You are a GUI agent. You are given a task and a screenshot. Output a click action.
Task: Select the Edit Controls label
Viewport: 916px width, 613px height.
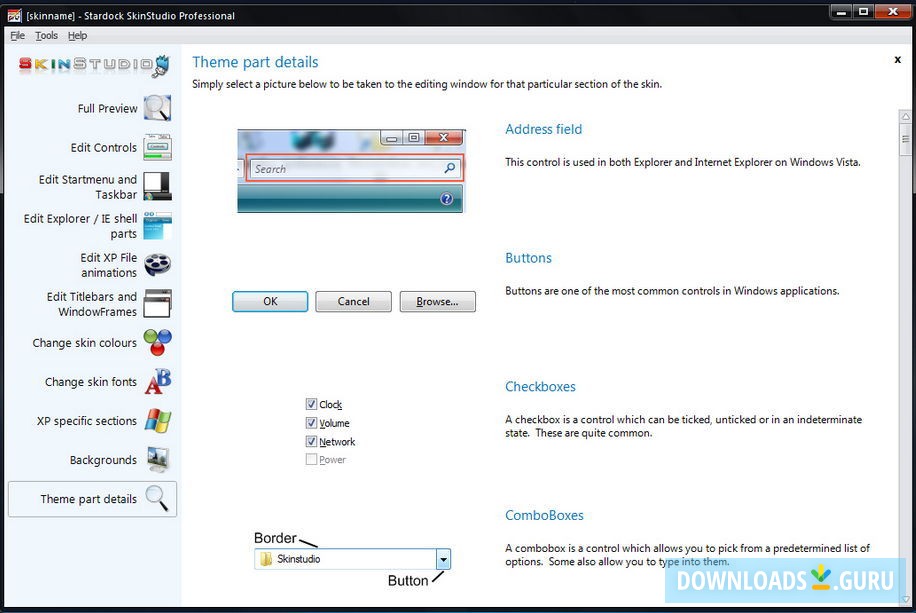[x=103, y=147]
